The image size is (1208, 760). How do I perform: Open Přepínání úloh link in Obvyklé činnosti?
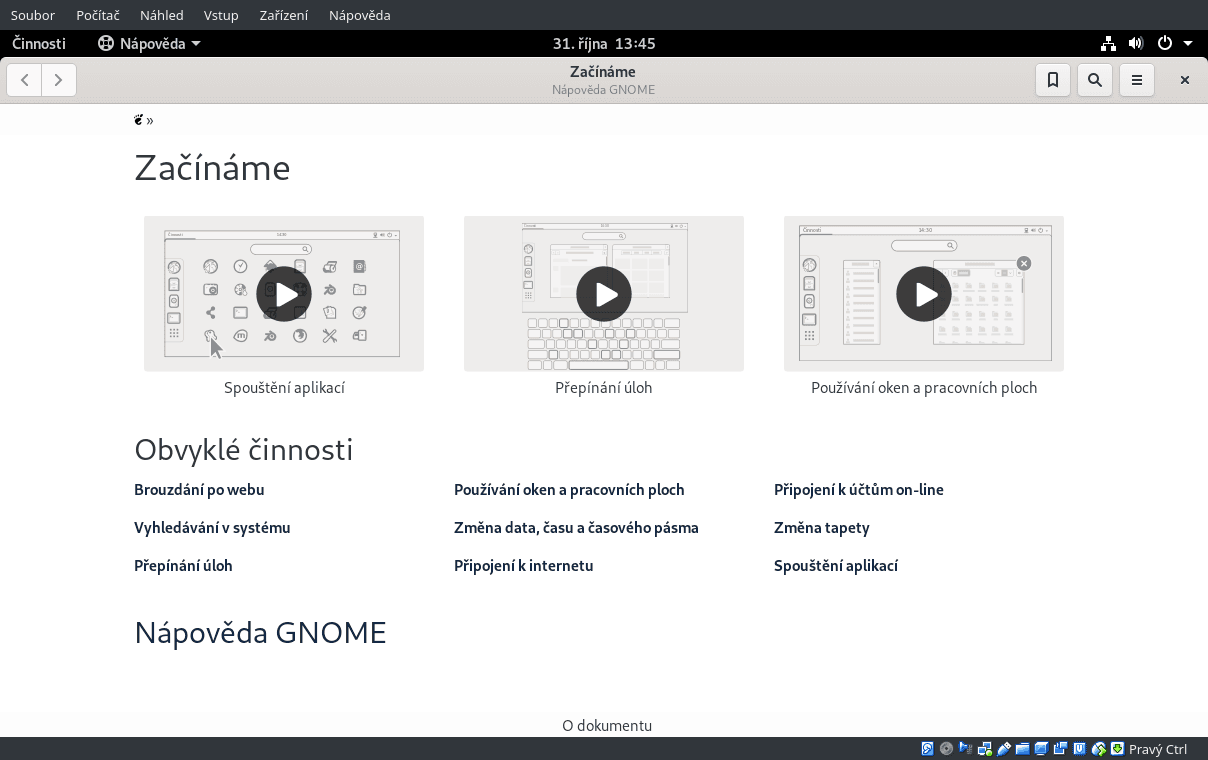pyautogui.click(x=183, y=566)
